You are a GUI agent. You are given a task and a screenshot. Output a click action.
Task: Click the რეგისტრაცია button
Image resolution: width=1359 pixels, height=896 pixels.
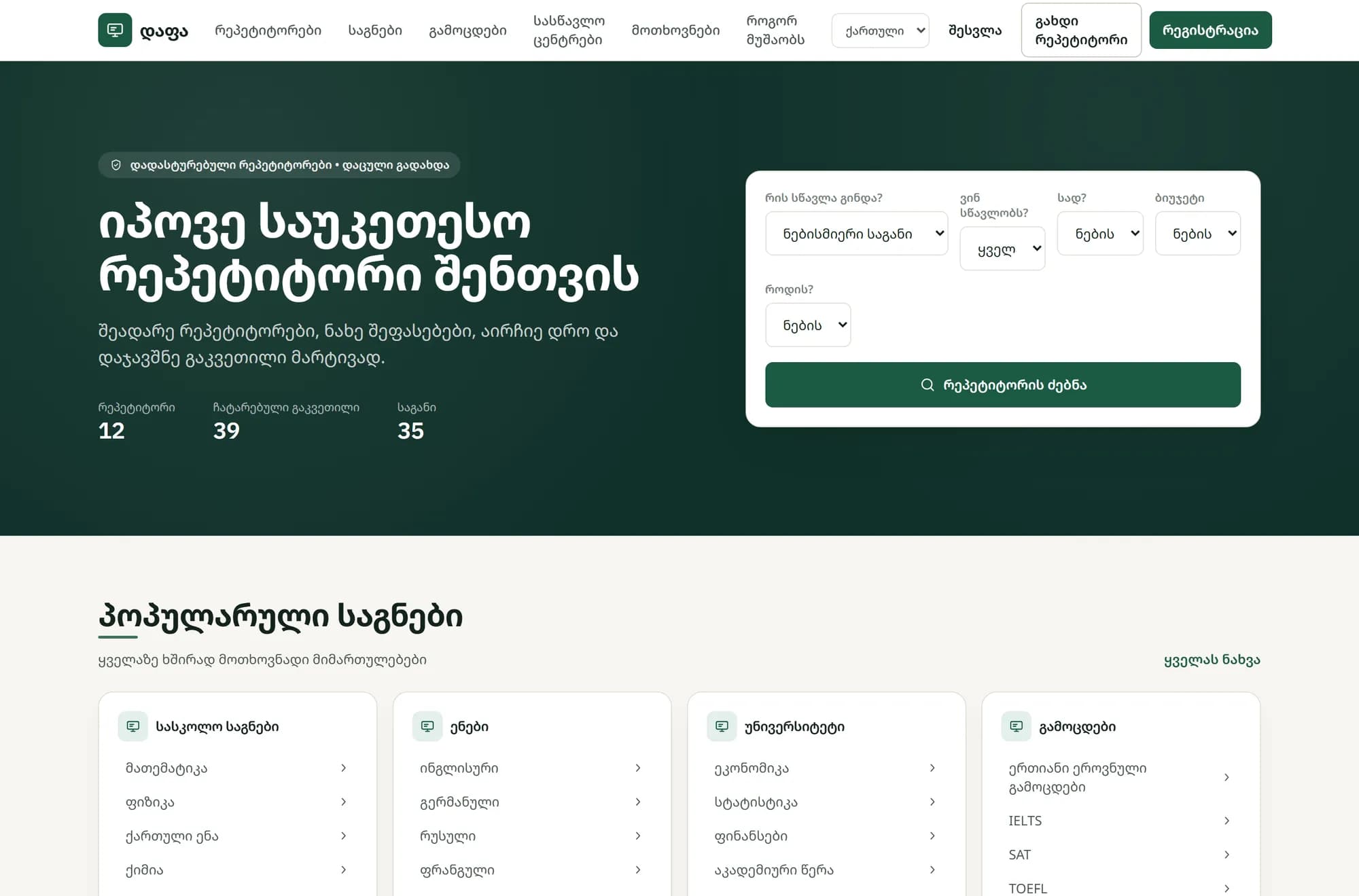[x=1210, y=30]
